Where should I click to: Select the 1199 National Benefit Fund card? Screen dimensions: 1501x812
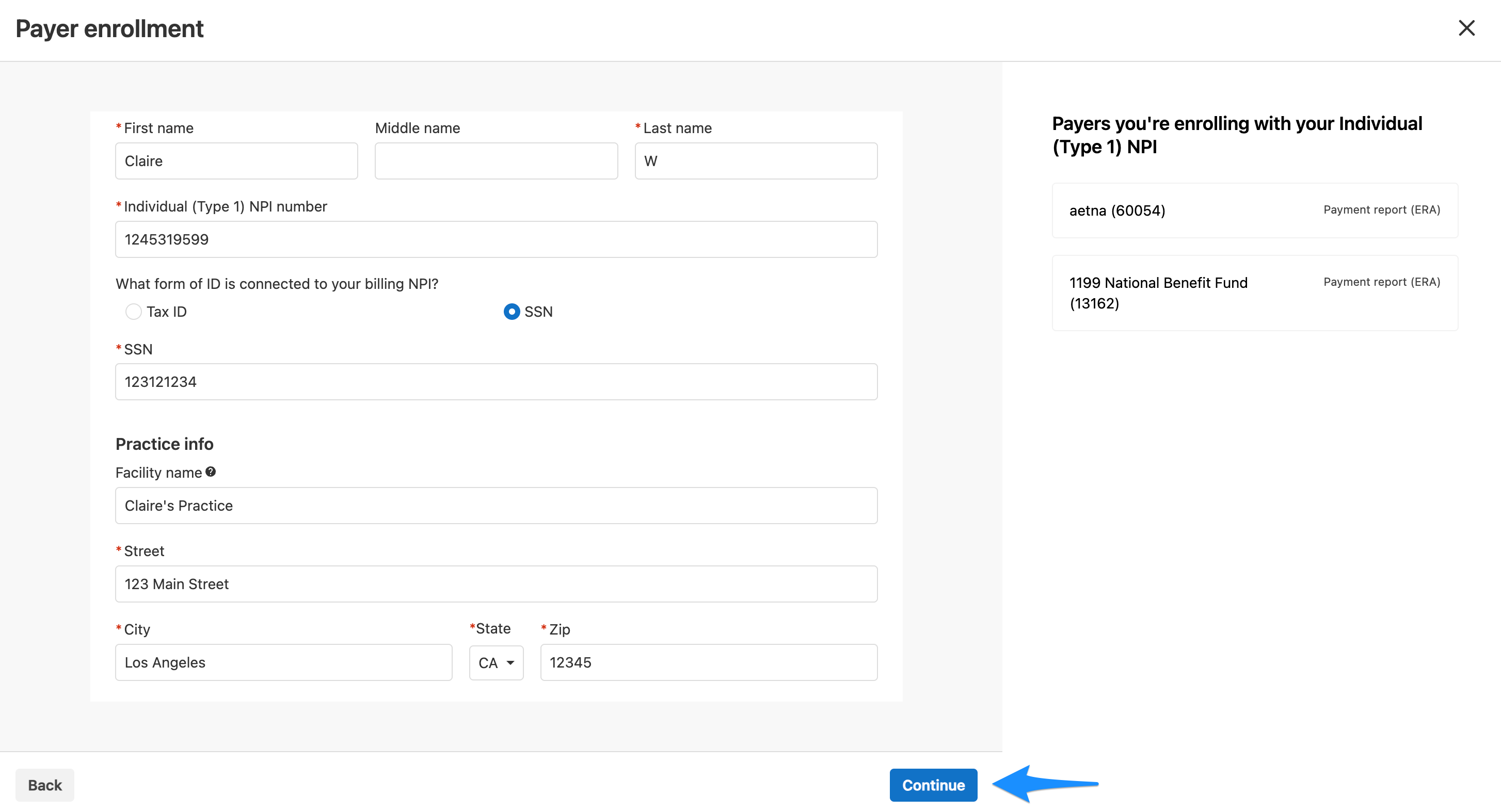pos(1254,293)
